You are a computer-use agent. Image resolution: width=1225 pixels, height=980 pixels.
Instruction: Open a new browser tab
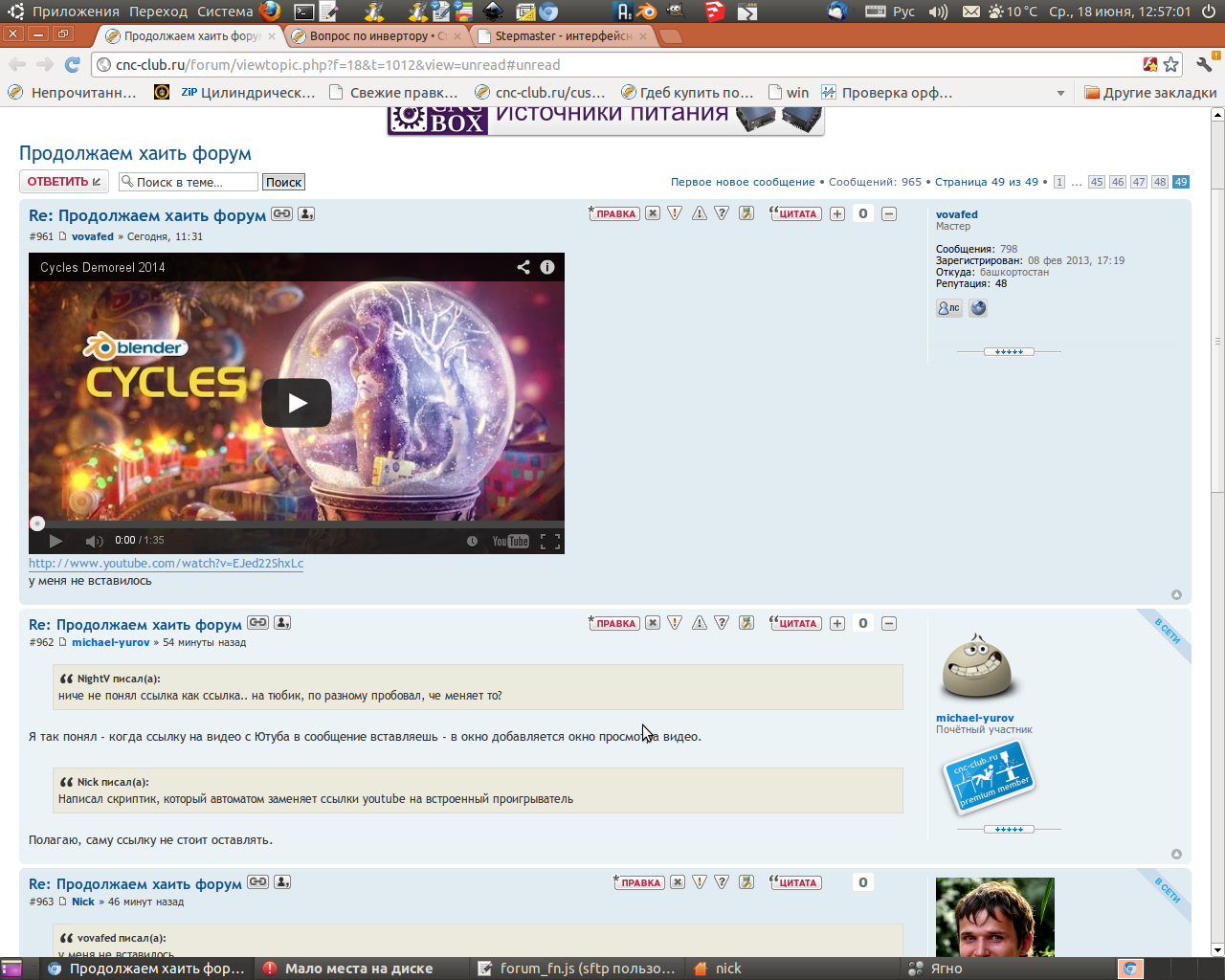(671, 36)
